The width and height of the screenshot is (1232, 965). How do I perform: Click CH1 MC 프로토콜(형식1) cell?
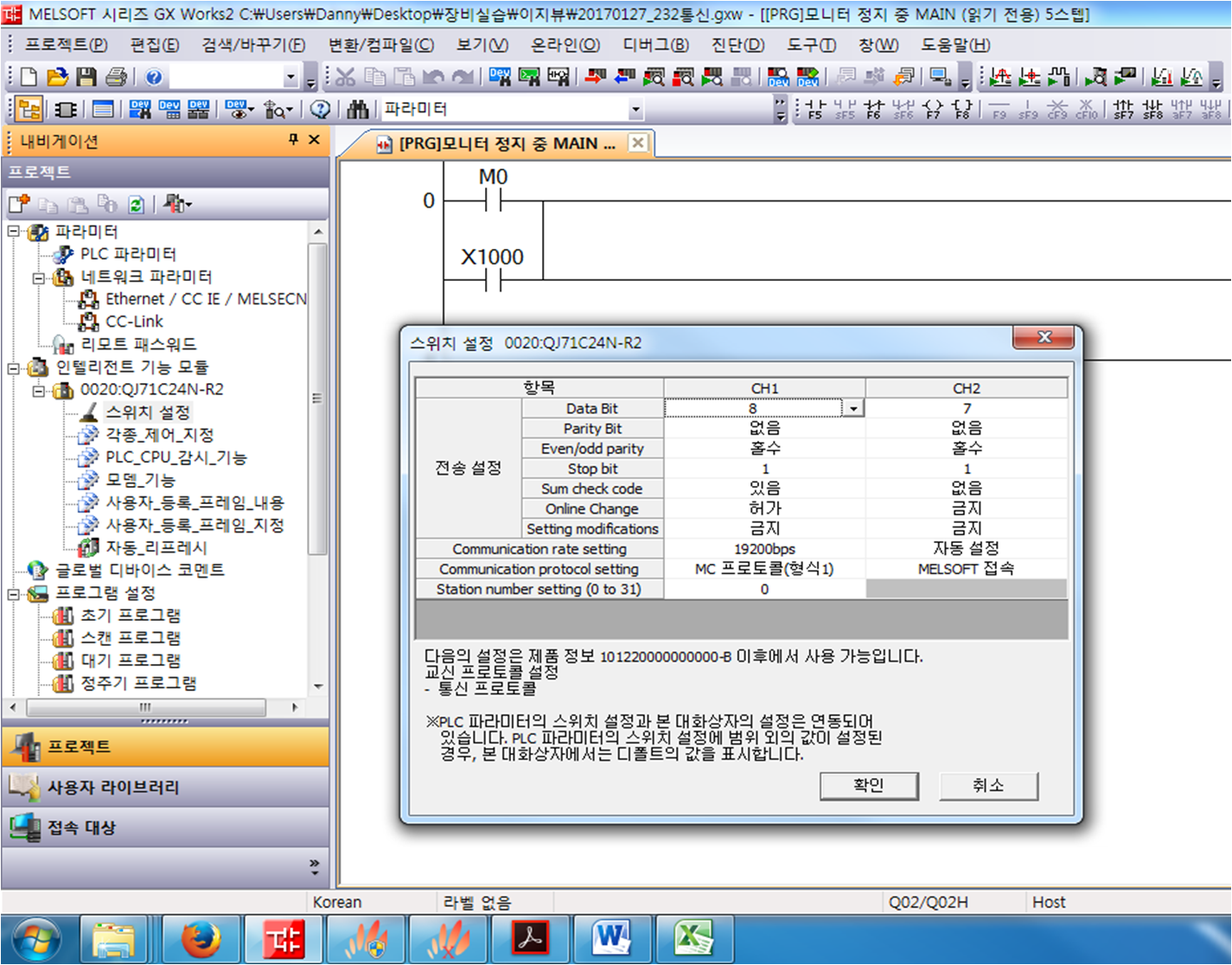[x=764, y=569]
